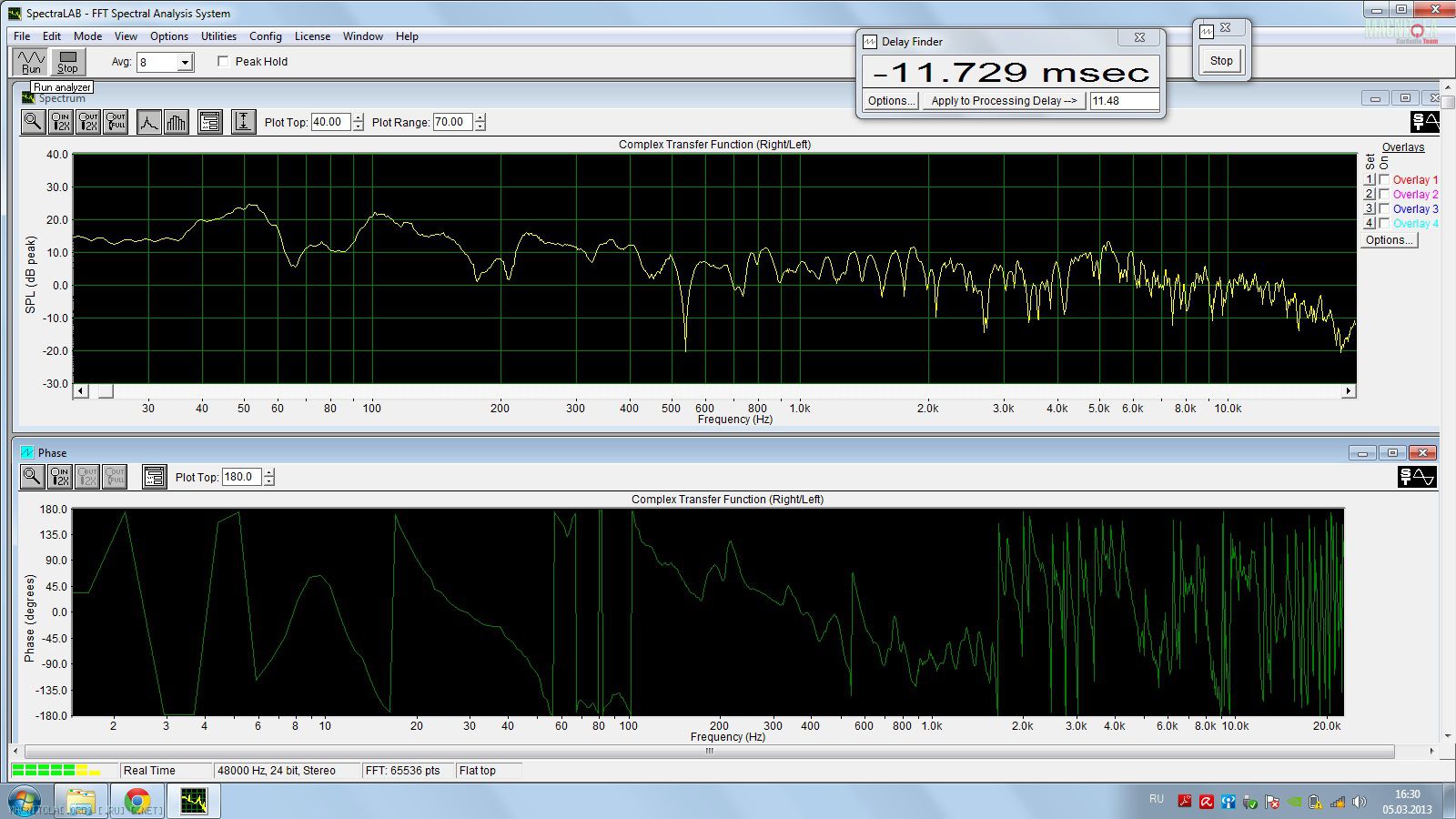This screenshot has width=1456, height=819.
Task: Enable the Peak Hold checkbox
Action: coord(223,62)
